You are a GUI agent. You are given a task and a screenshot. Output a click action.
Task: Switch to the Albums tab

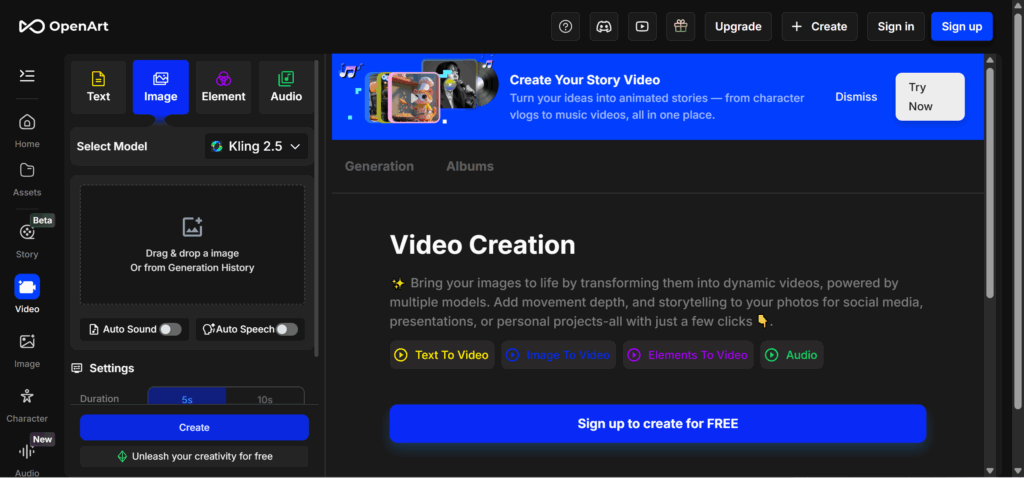470,166
